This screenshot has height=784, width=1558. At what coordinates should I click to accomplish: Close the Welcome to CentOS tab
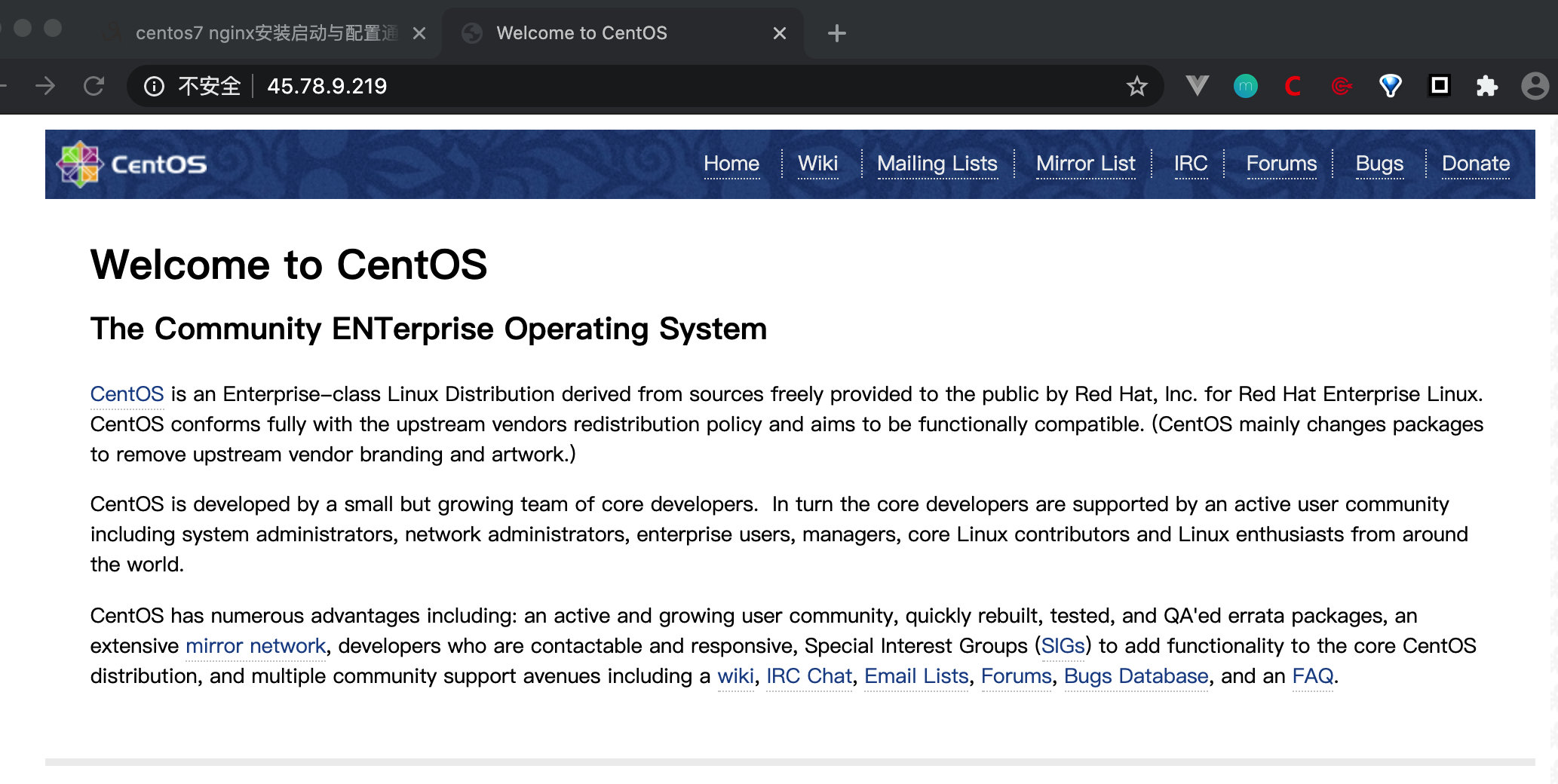click(780, 33)
